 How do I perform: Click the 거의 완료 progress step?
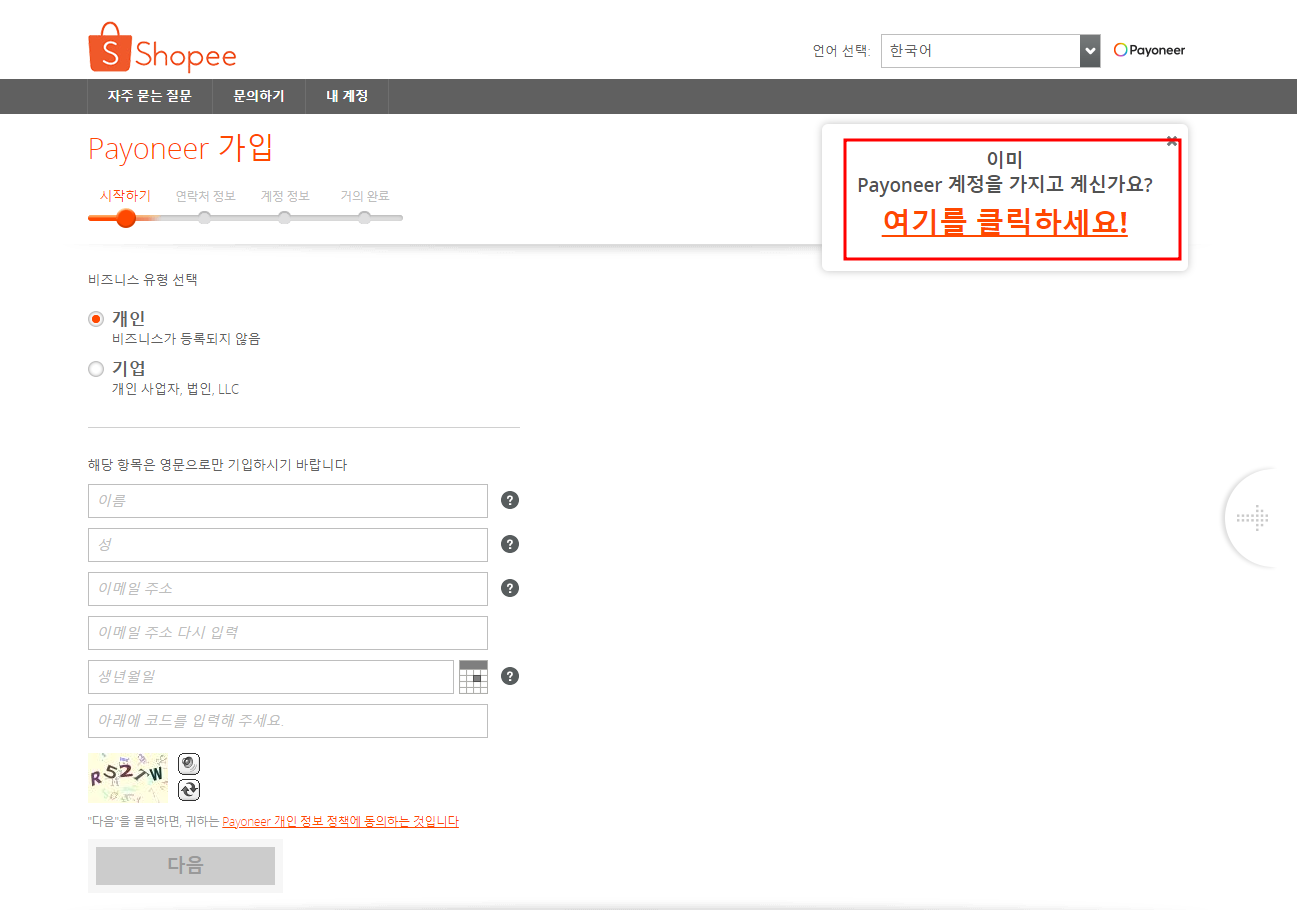click(365, 196)
